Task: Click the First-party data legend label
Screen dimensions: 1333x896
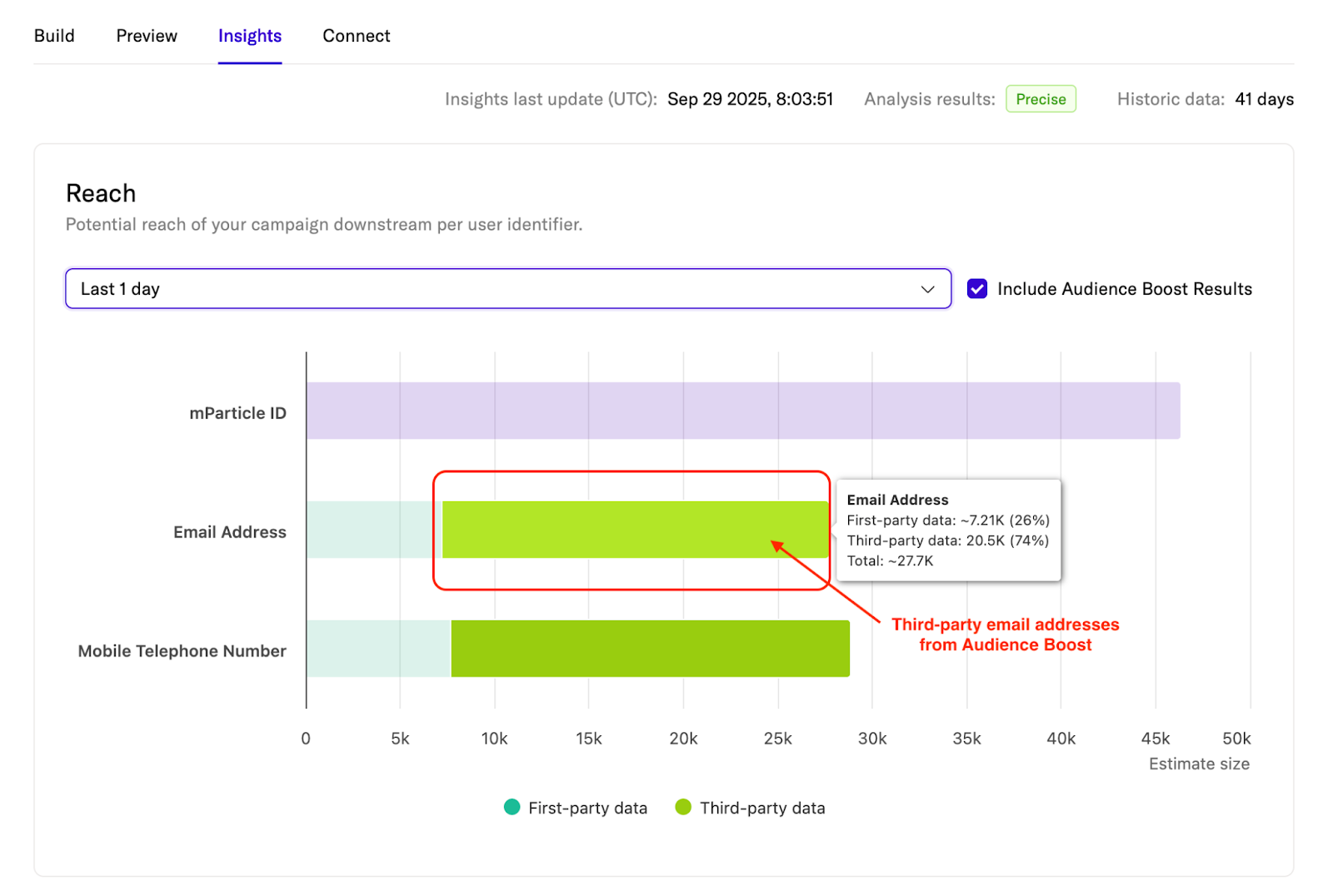Action: (x=587, y=808)
